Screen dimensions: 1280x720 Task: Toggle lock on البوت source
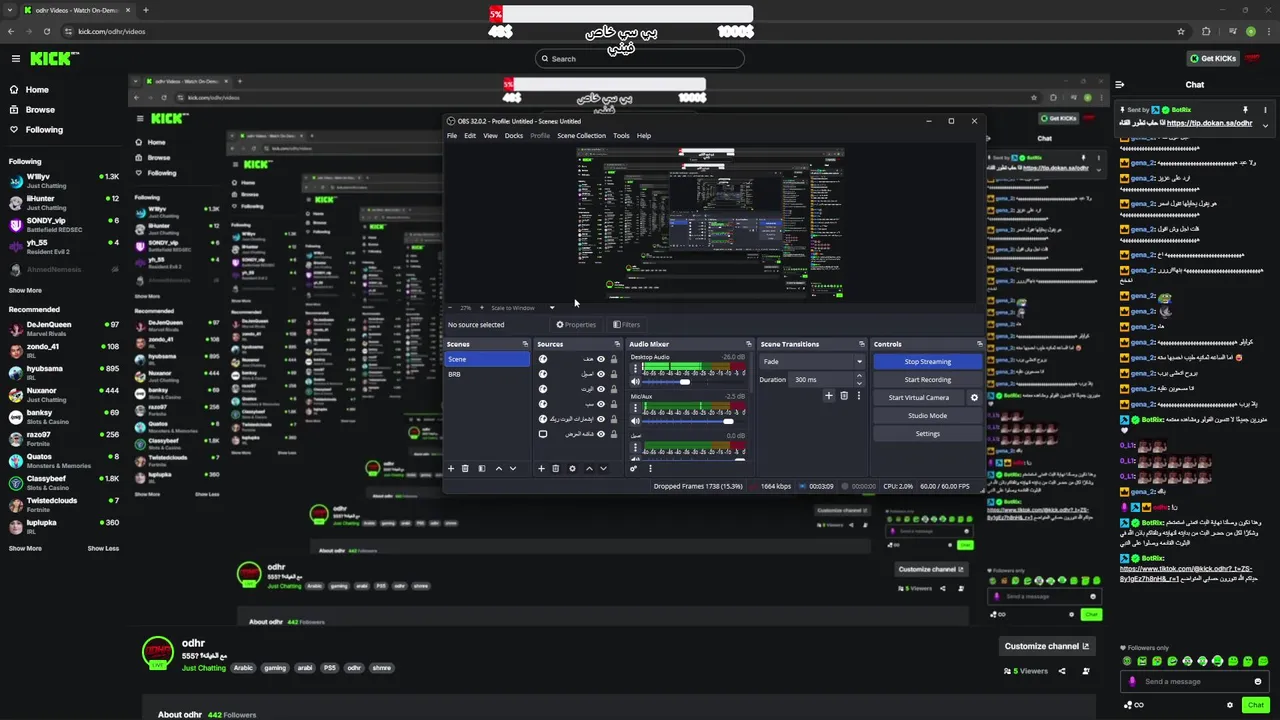[614, 389]
